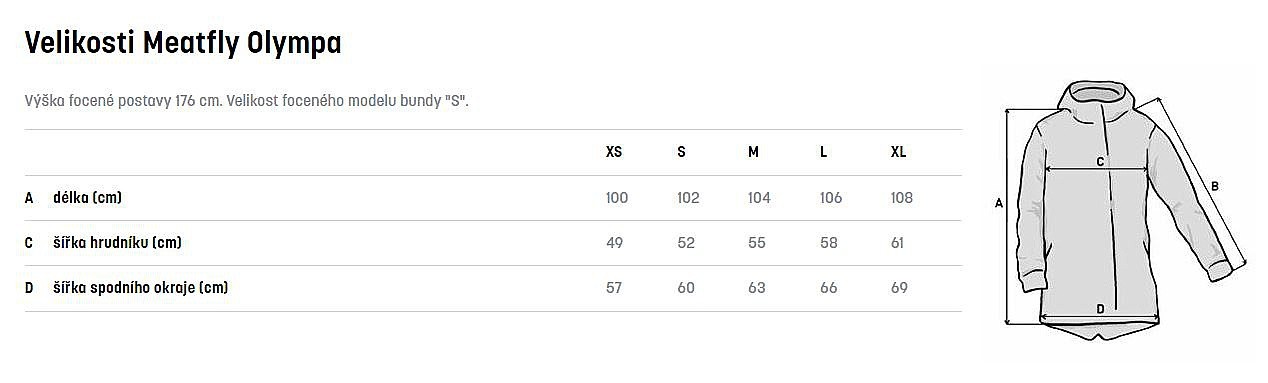Viewport: 1268px width, 383px height.
Task: Click the M size column header
Action: pos(753,152)
